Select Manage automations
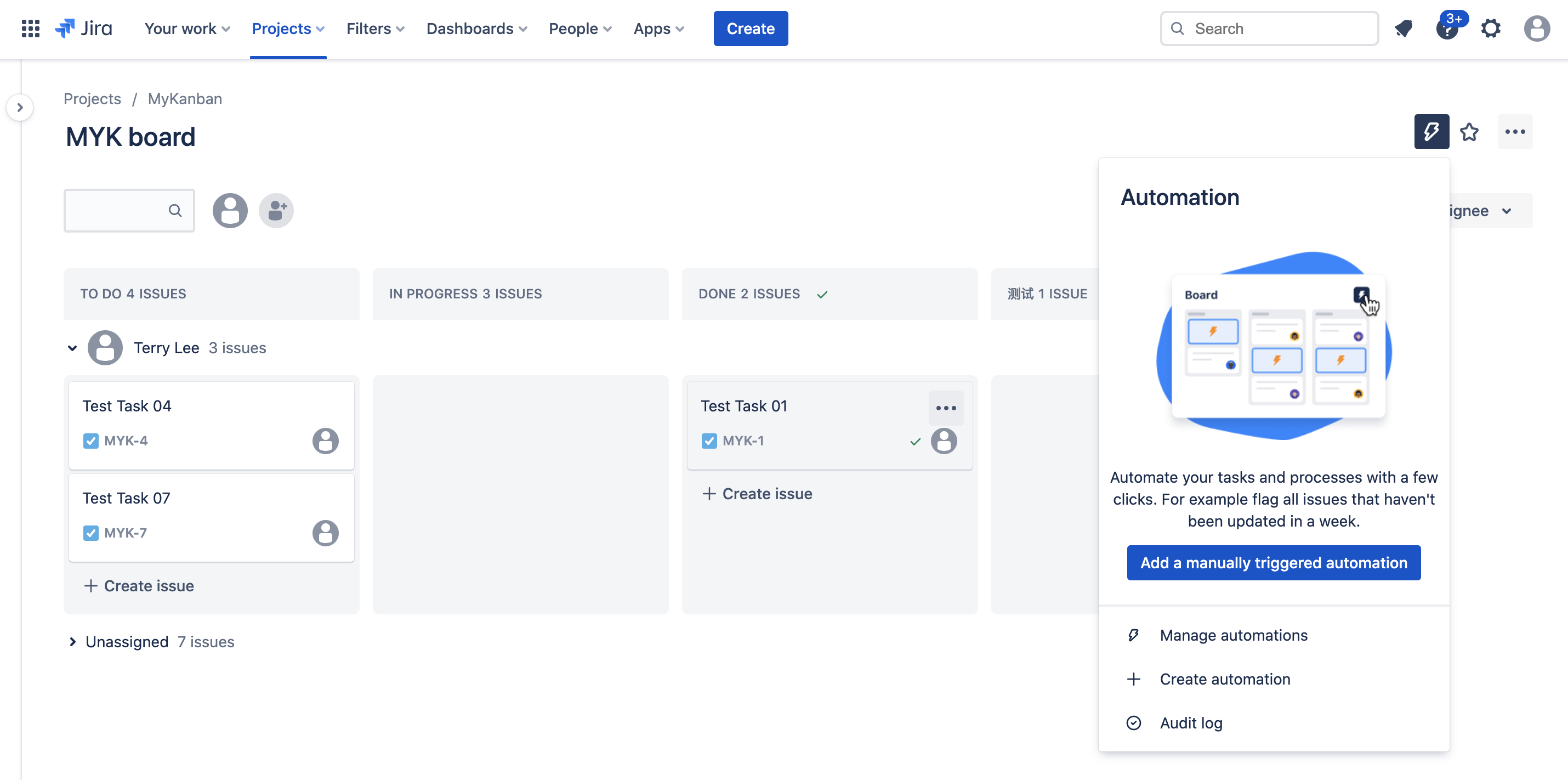 1233,635
